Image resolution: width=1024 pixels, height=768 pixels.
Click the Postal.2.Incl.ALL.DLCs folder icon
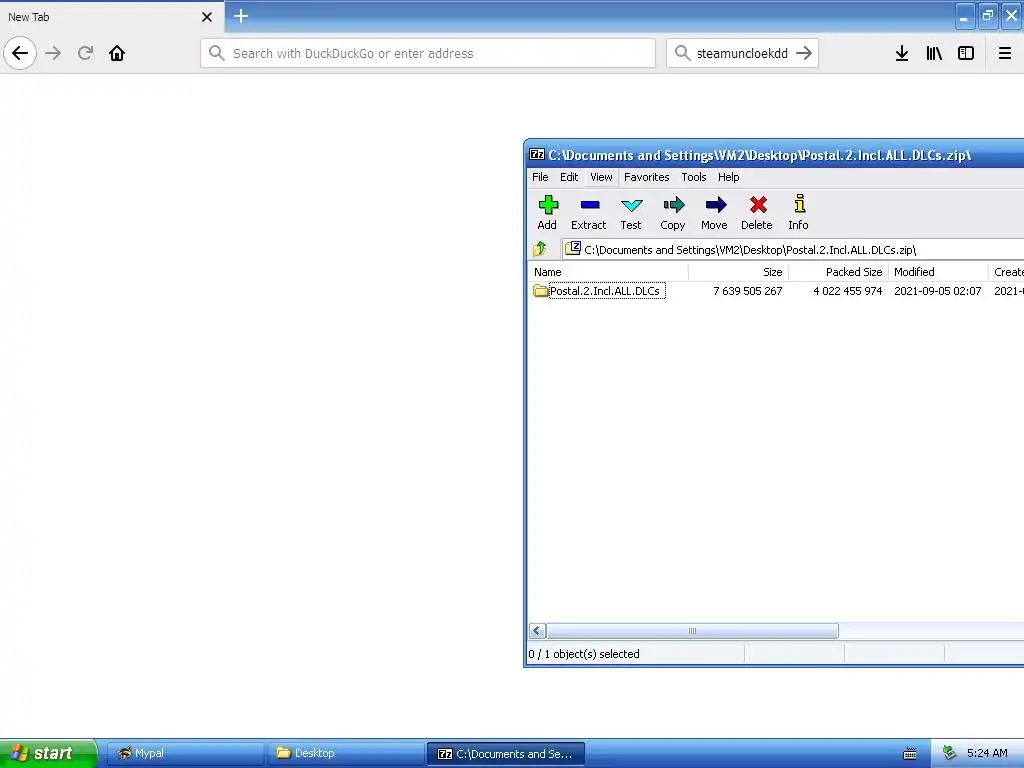tap(540, 291)
